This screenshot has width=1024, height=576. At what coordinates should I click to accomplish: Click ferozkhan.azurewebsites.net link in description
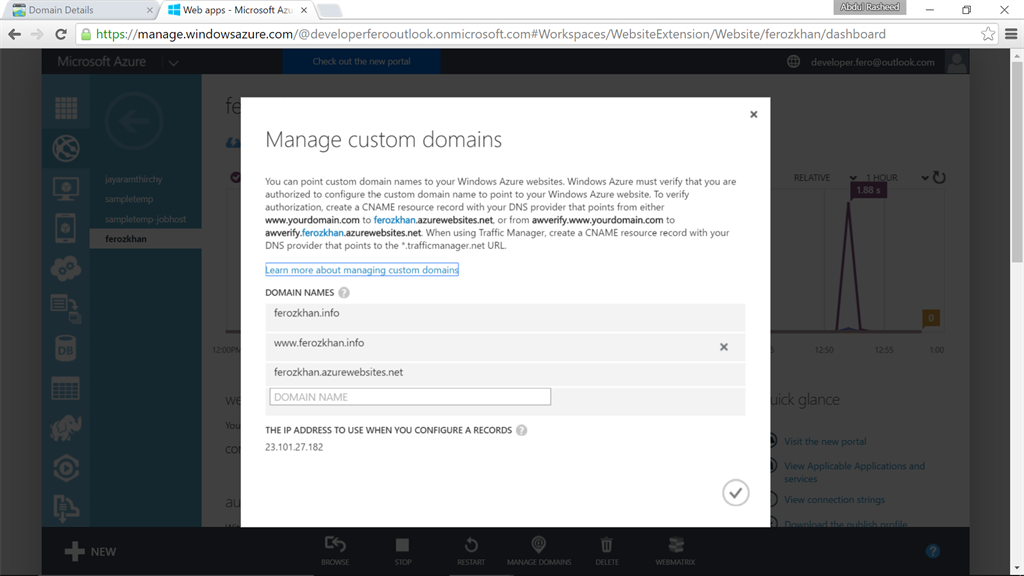click(433, 220)
